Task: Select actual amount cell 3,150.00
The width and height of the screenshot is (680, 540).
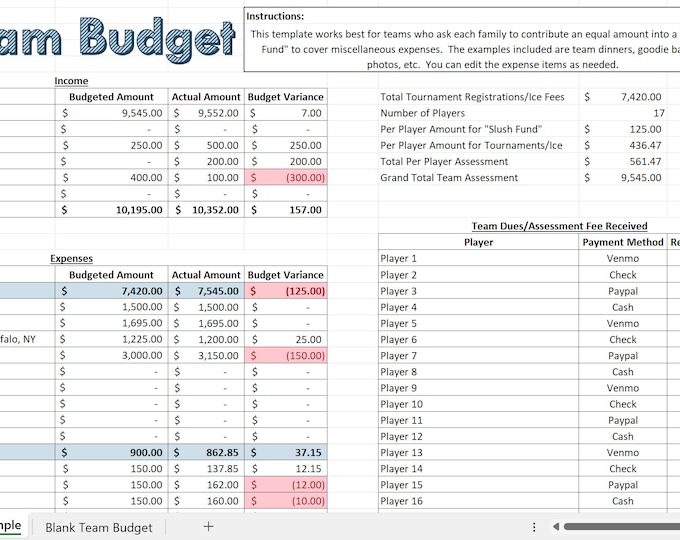Action: [206, 356]
